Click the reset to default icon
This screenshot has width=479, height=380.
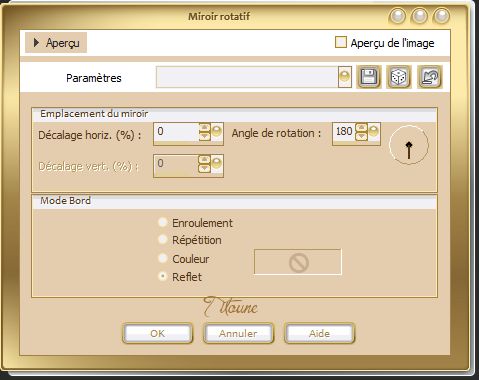click(x=430, y=77)
